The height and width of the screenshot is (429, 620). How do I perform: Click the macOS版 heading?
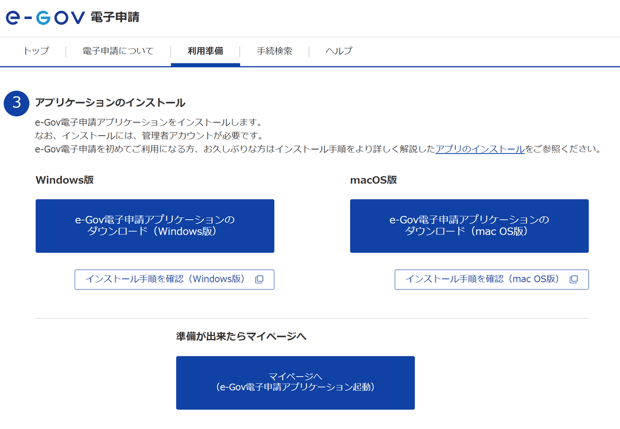point(373,180)
